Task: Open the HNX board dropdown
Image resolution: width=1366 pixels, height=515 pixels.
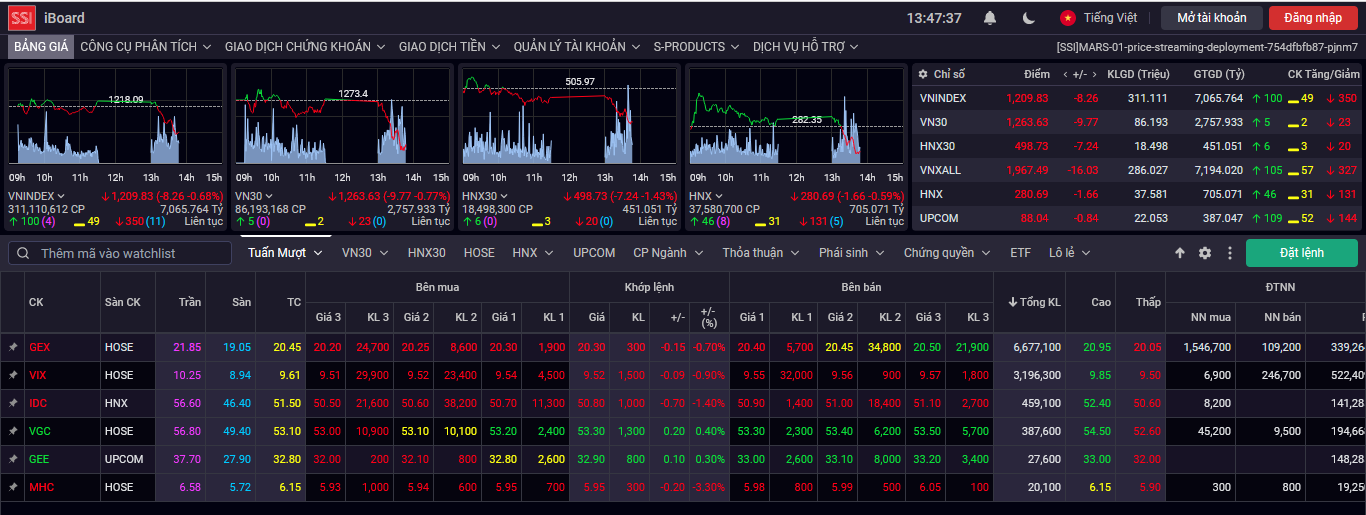Action: (x=533, y=253)
